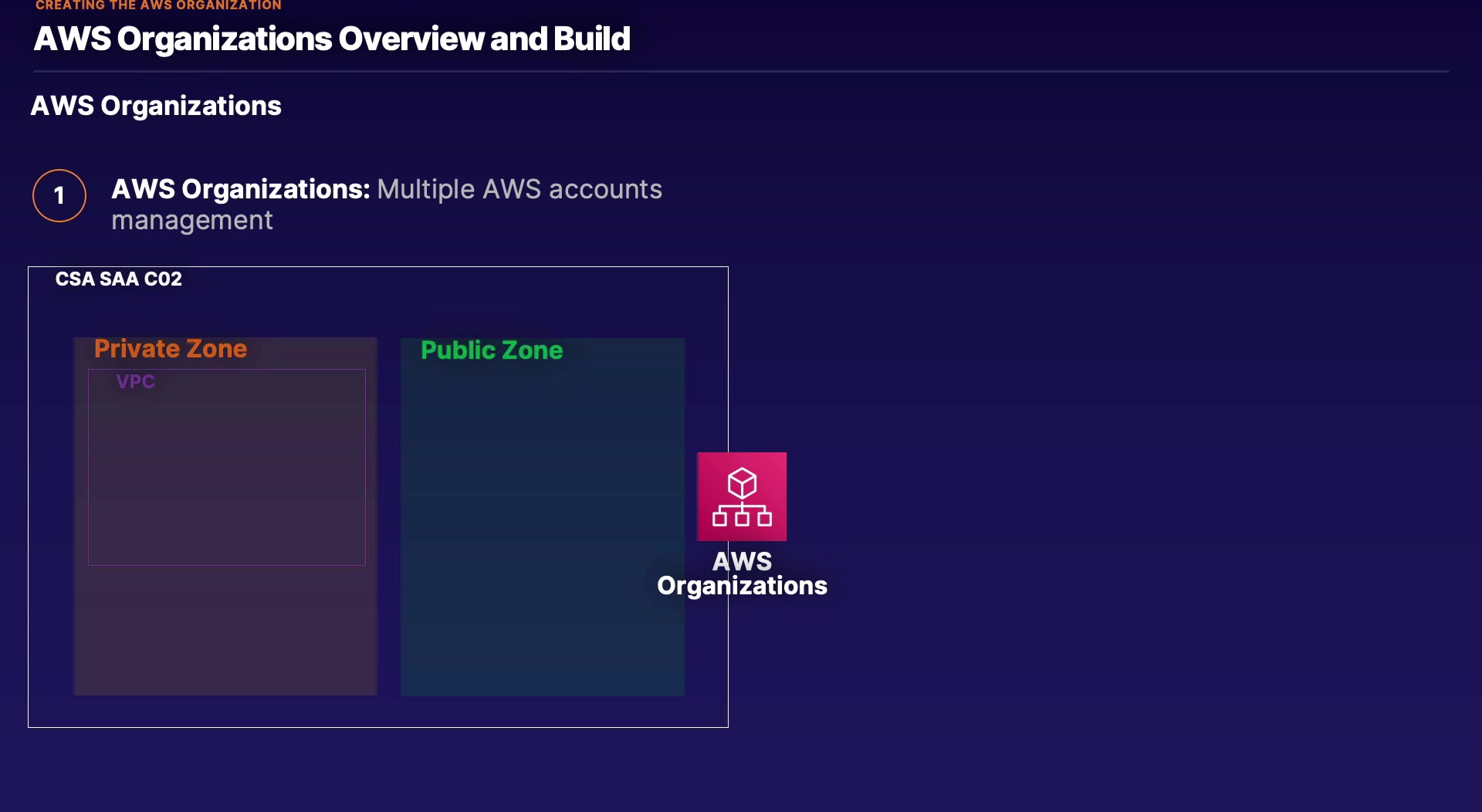Screen dimensions: 1482x812
Task: Click the pink AWS Organizations service icon
Action: [x=742, y=496]
